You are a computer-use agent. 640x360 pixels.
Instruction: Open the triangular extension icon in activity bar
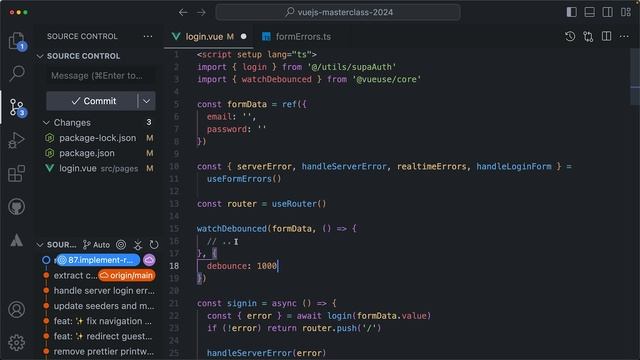tap(16, 240)
